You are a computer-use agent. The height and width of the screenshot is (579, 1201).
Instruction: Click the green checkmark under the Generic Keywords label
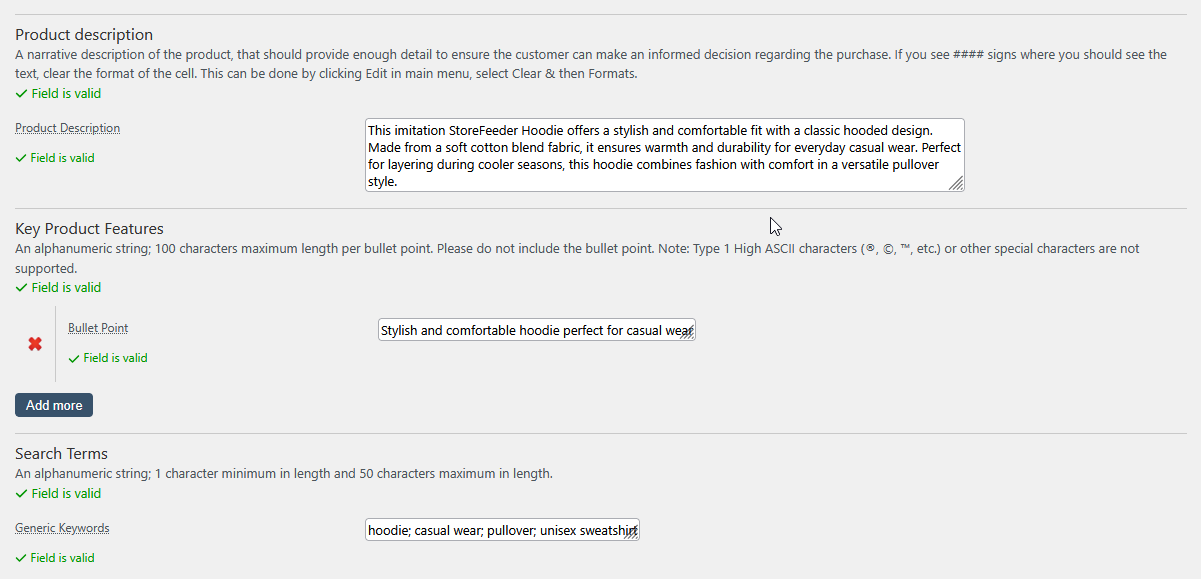21,558
